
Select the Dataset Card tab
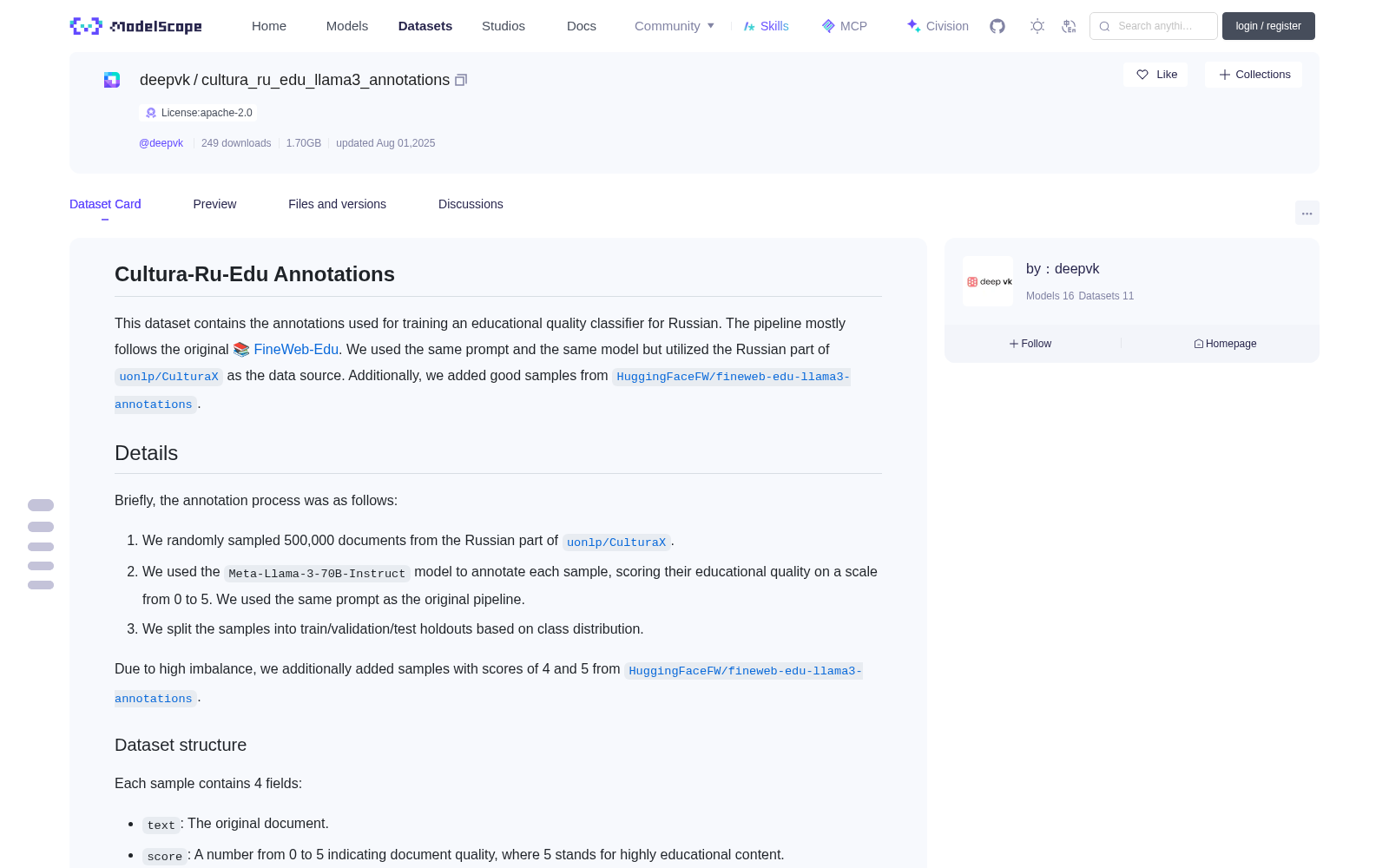click(x=105, y=204)
